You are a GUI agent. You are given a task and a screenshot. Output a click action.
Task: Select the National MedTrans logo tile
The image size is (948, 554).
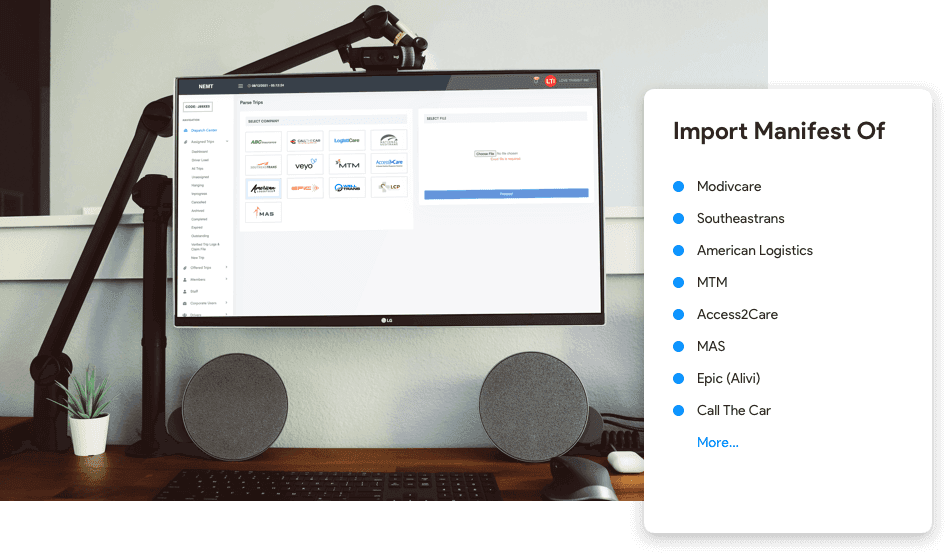[389, 140]
